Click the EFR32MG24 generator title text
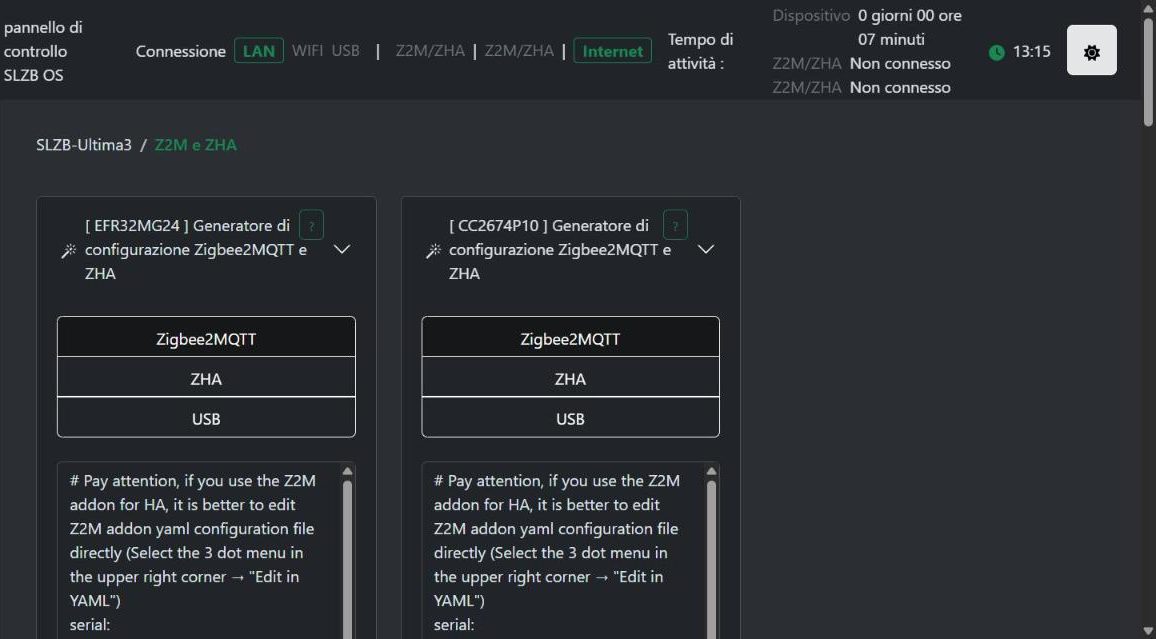 click(x=195, y=249)
